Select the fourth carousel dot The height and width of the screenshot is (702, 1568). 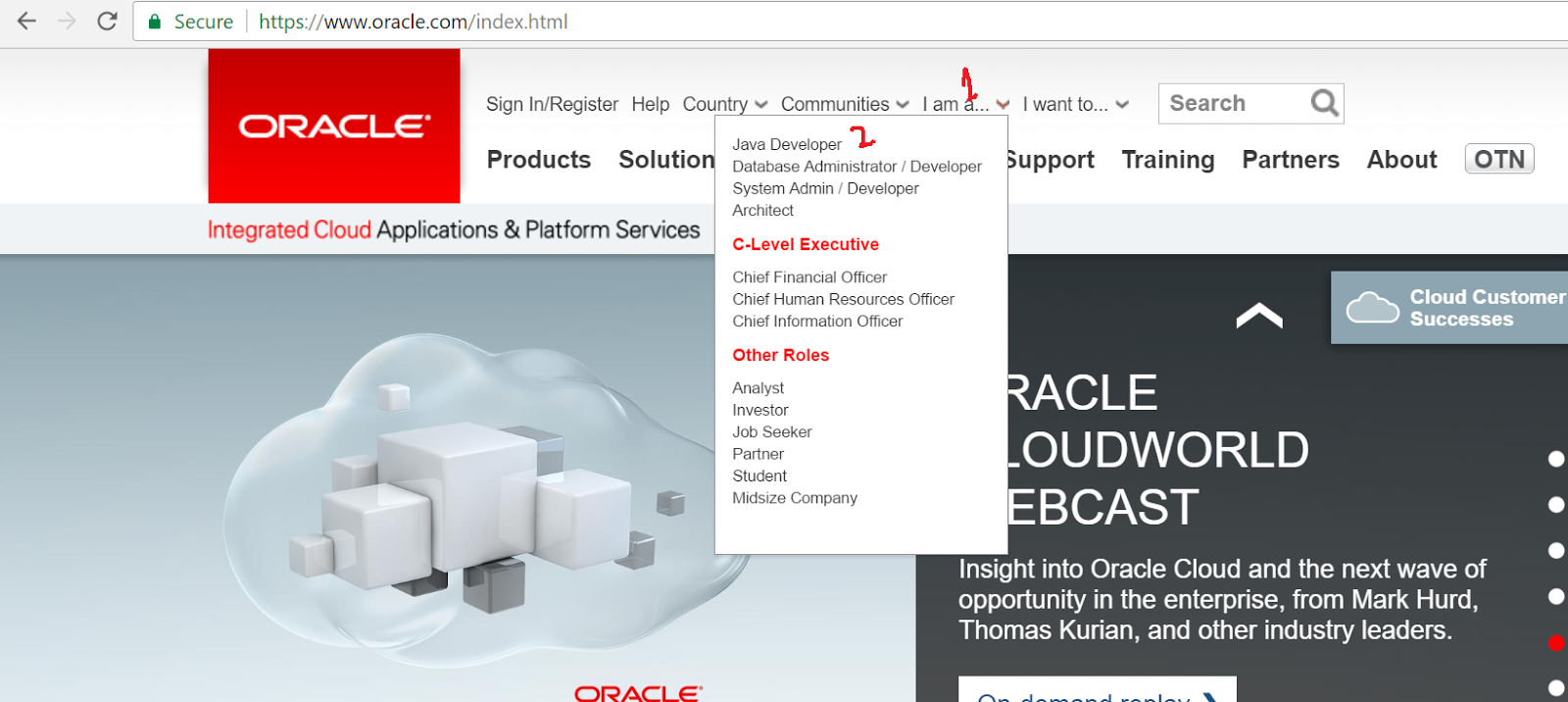[x=1556, y=596]
